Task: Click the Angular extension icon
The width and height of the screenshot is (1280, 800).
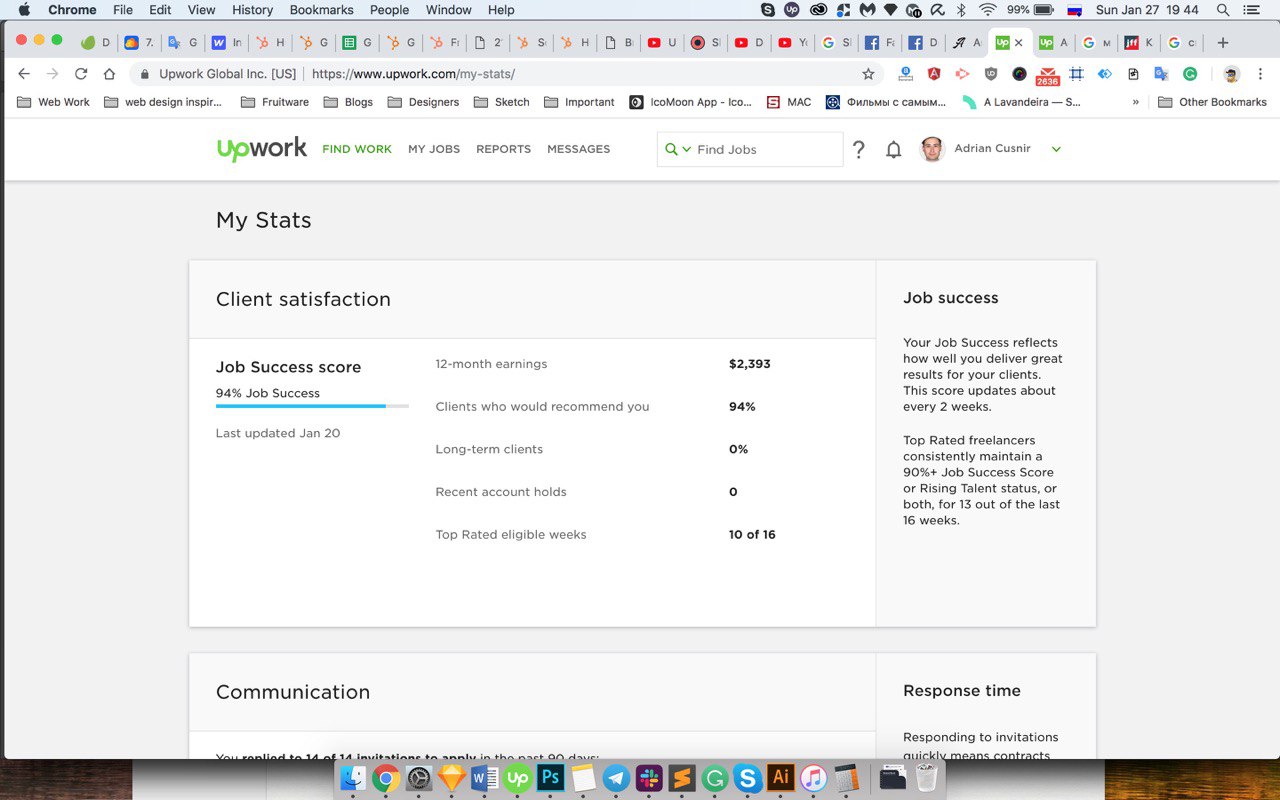Action: pos(934,74)
